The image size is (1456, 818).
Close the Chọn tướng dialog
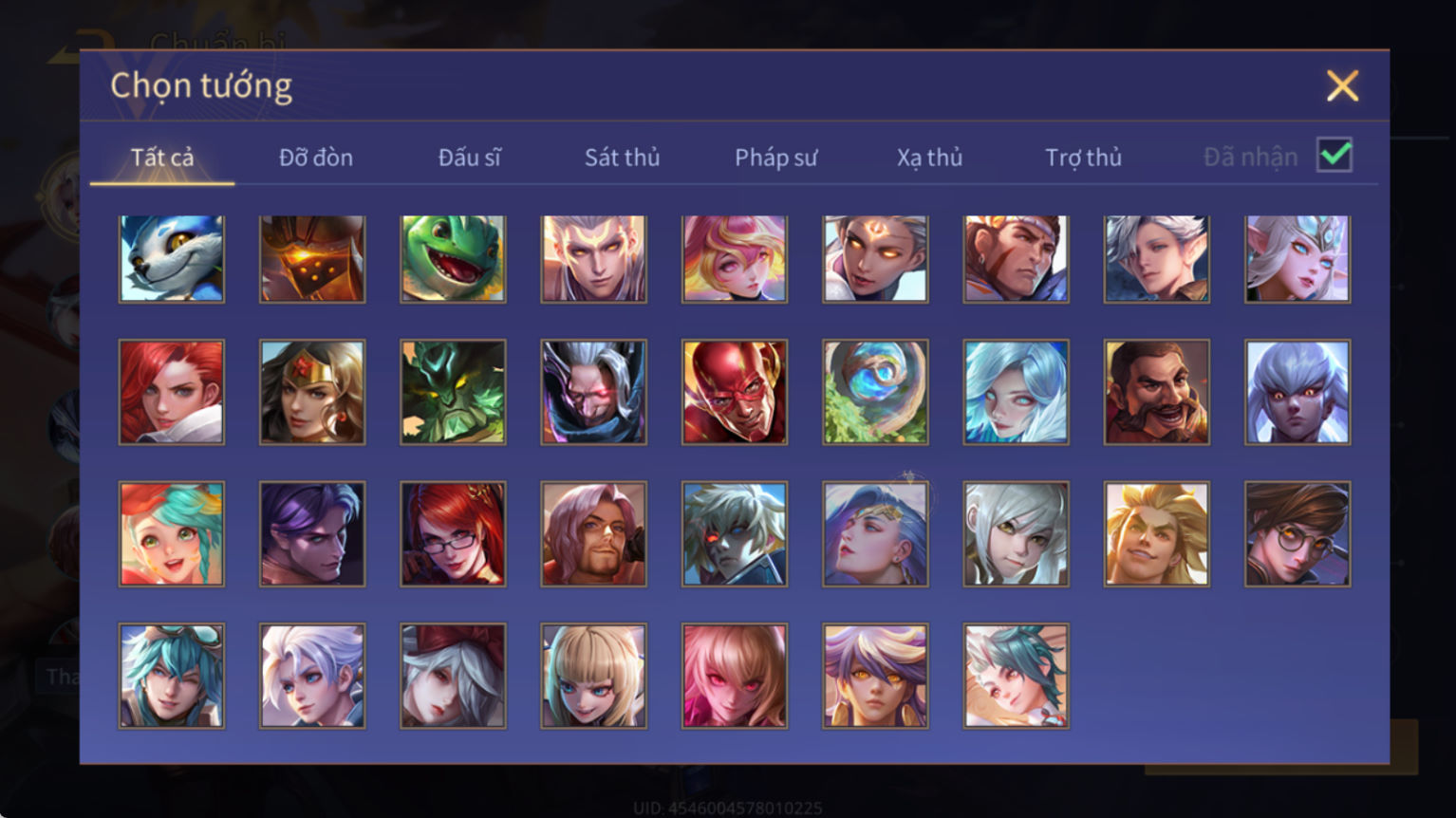[1342, 86]
